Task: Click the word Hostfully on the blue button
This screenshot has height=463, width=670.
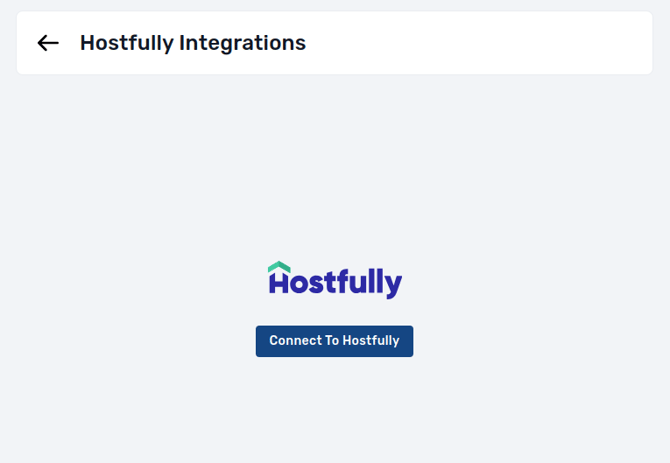Action: (x=371, y=340)
